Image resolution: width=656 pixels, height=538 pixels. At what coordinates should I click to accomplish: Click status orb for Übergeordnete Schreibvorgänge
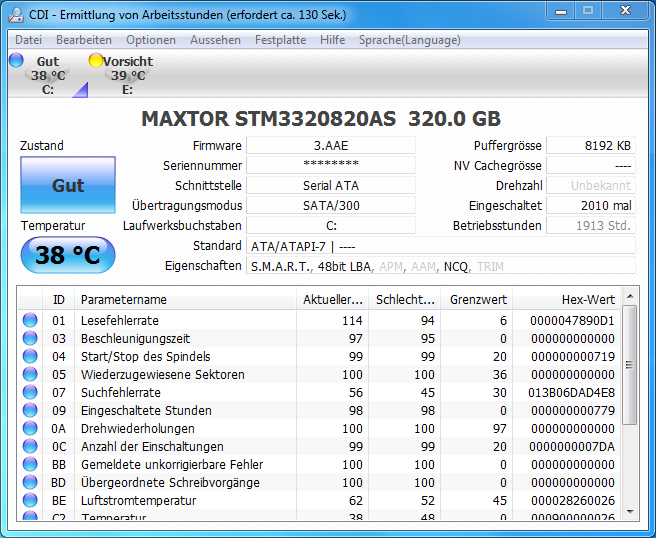click(30, 482)
